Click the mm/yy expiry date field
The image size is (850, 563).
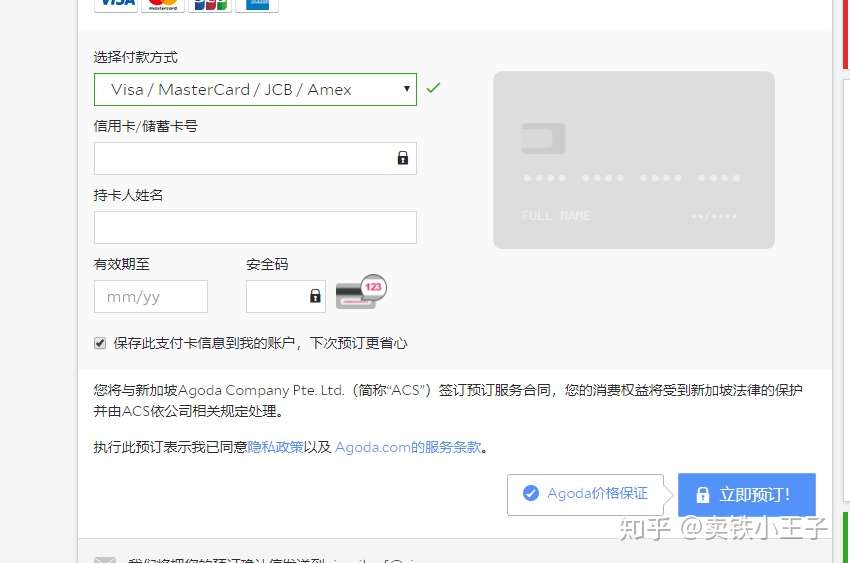151,296
